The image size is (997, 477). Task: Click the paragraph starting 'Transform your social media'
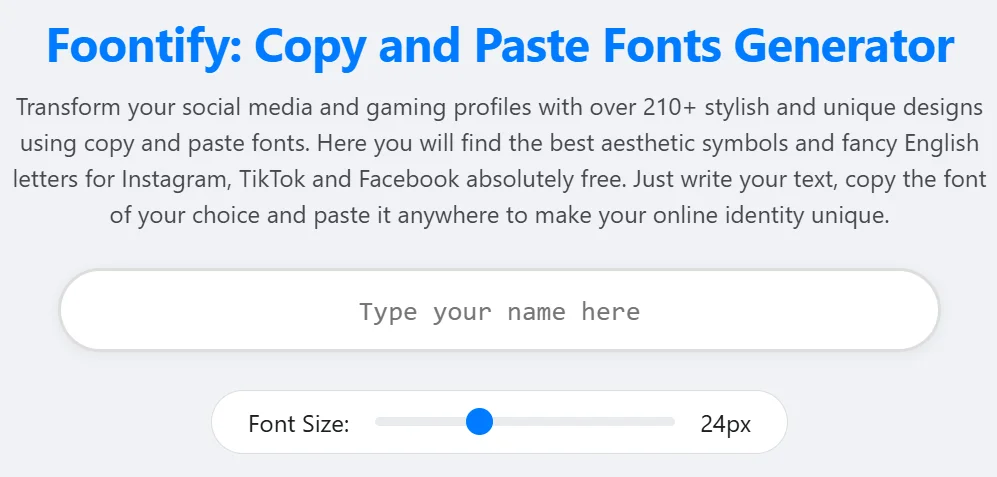(499, 162)
